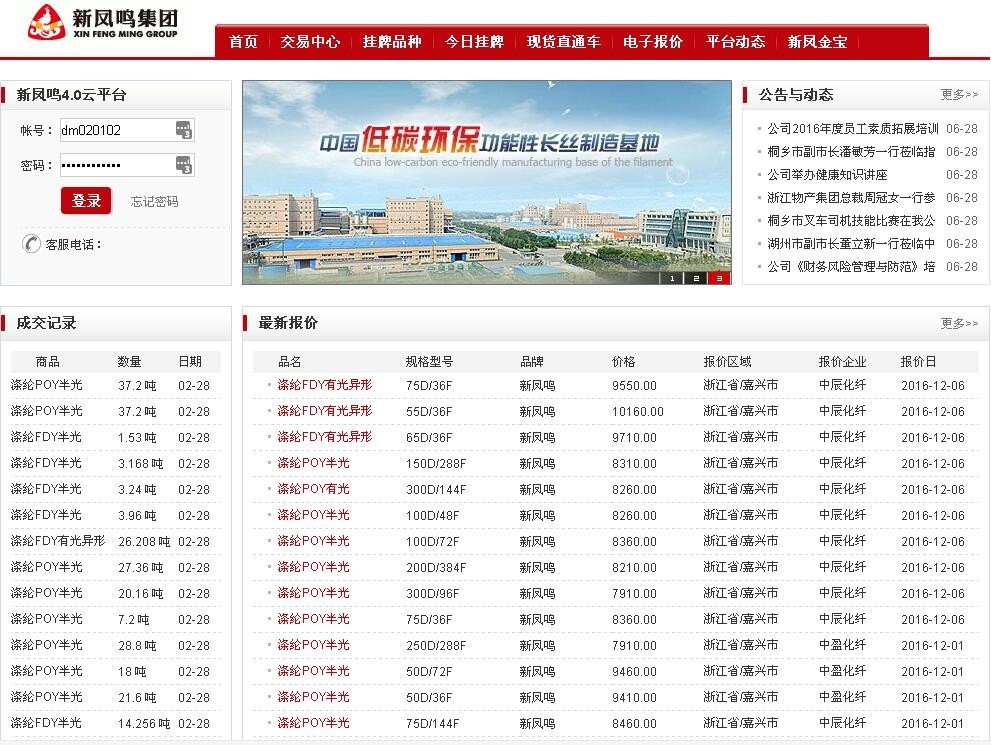Click the 报价区域 column header
This screenshot has height=745, width=991.
point(727,361)
